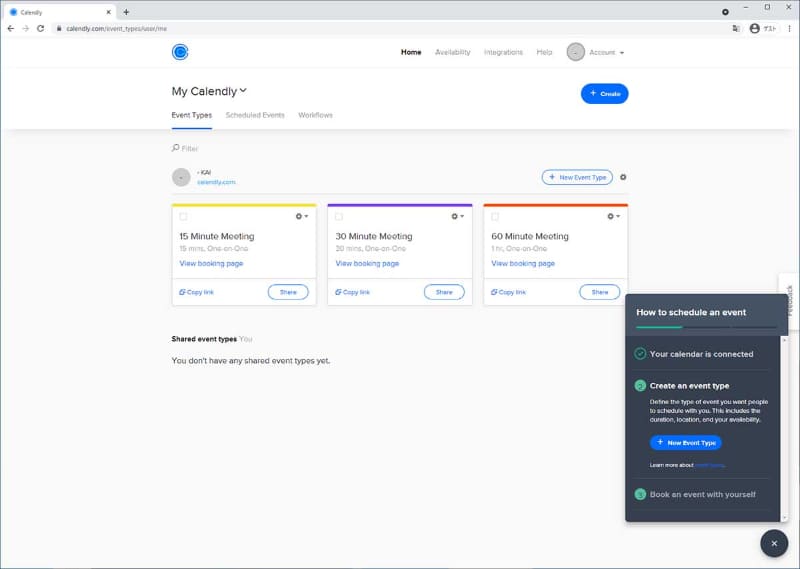
Task: View booking page for 60 Minute Meeting
Action: coord(523,263)
